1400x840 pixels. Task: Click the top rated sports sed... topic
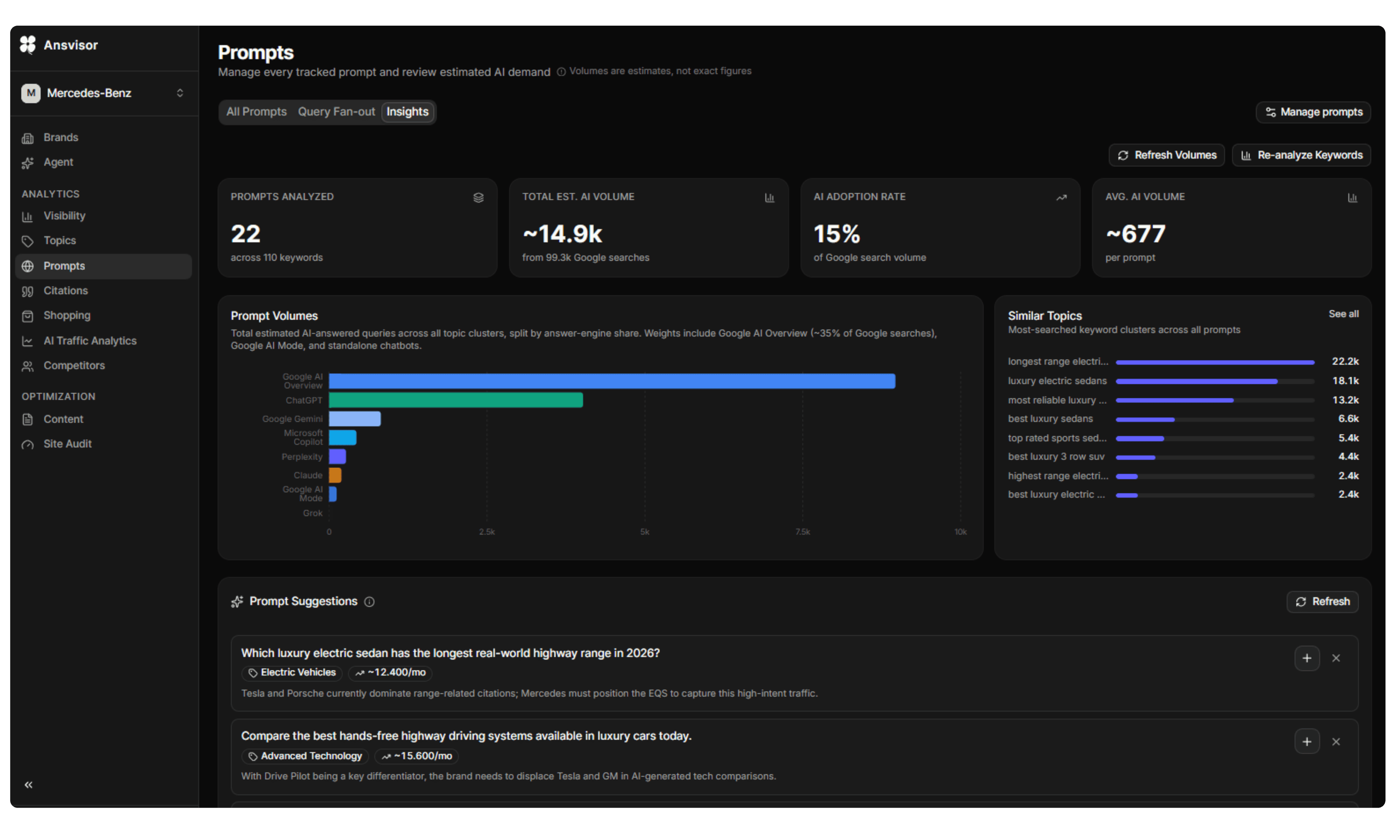click(1057, 438)
